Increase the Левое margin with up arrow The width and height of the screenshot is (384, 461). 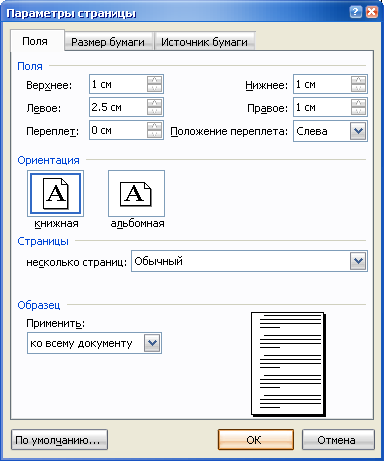click(x=154, y=103)
